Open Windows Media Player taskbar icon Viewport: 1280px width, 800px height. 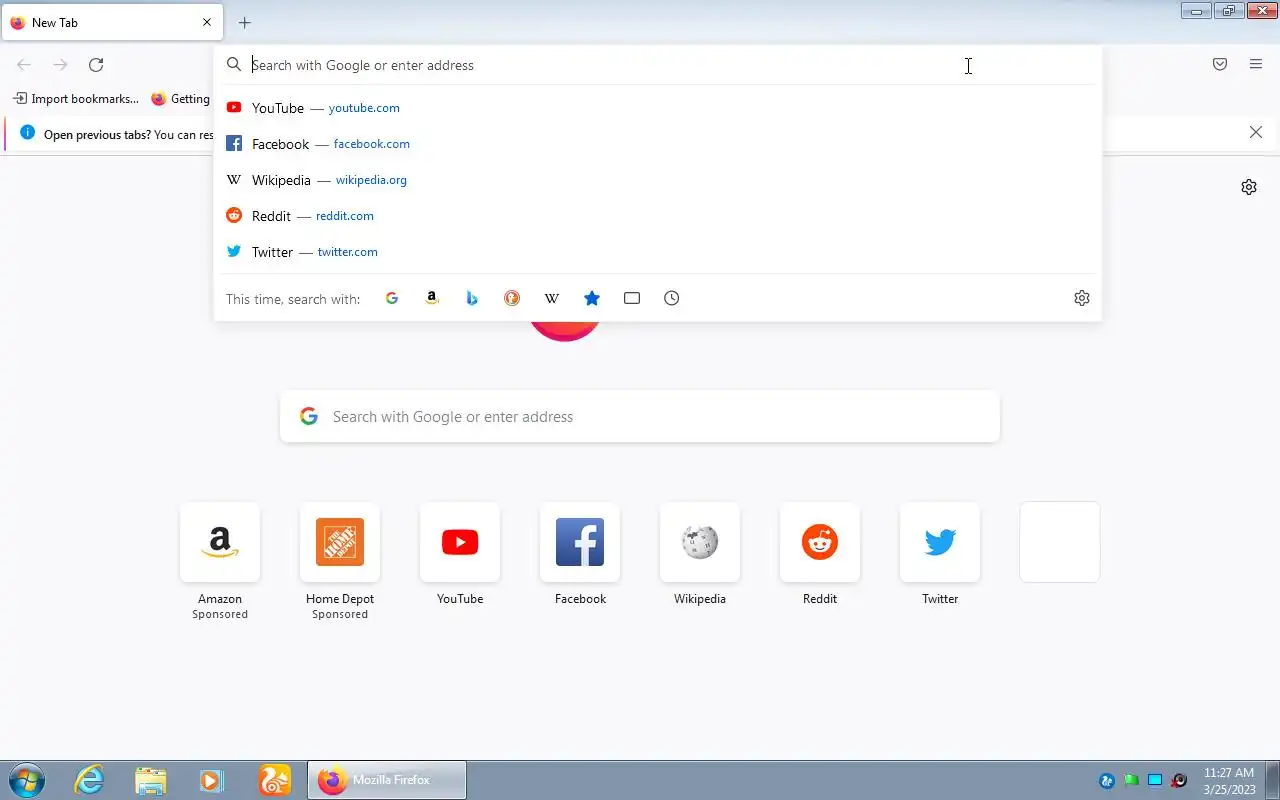click(x=211, y=780)
